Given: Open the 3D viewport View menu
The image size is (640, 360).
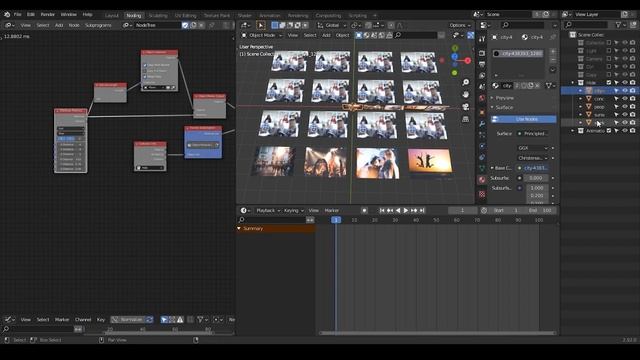Looking at the screenshot, I should (293, 36).
